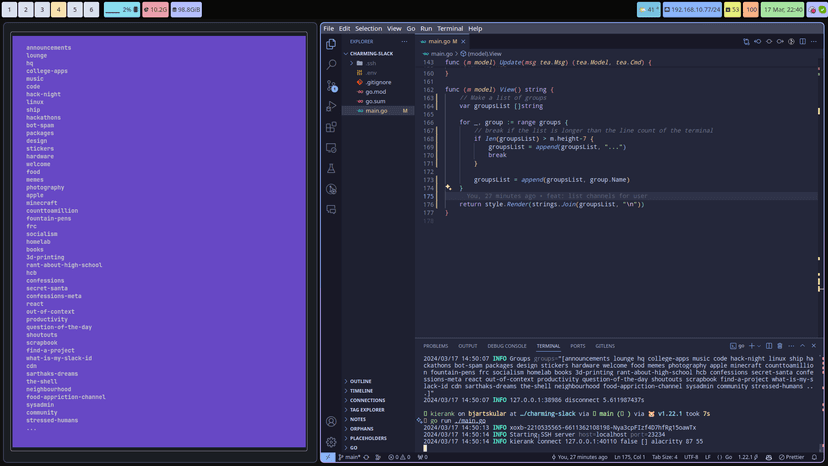The height and width of the screenshot is (466, 828).
Task: Open the Search view in activity bar
Action: click(x=331, y=64)
